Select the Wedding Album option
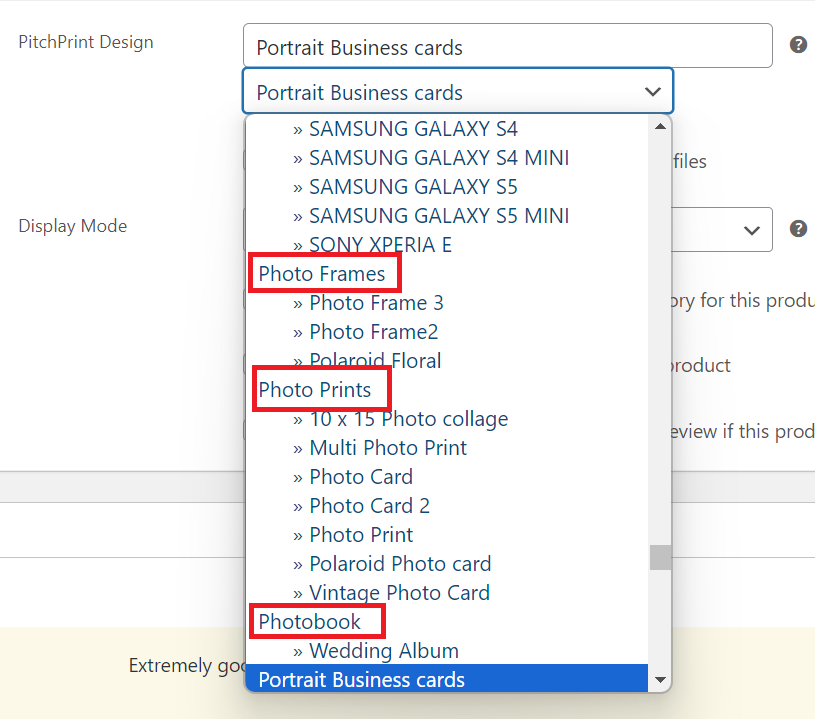 coord(447,651)
